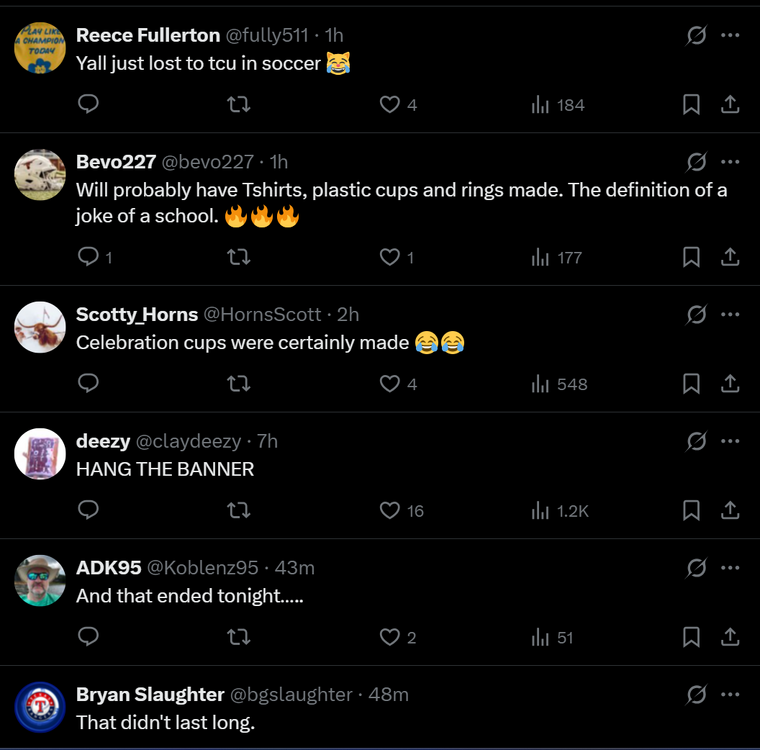Repost deezy's HANG THE BANNER tweet
760x750 pixels.
239,511
